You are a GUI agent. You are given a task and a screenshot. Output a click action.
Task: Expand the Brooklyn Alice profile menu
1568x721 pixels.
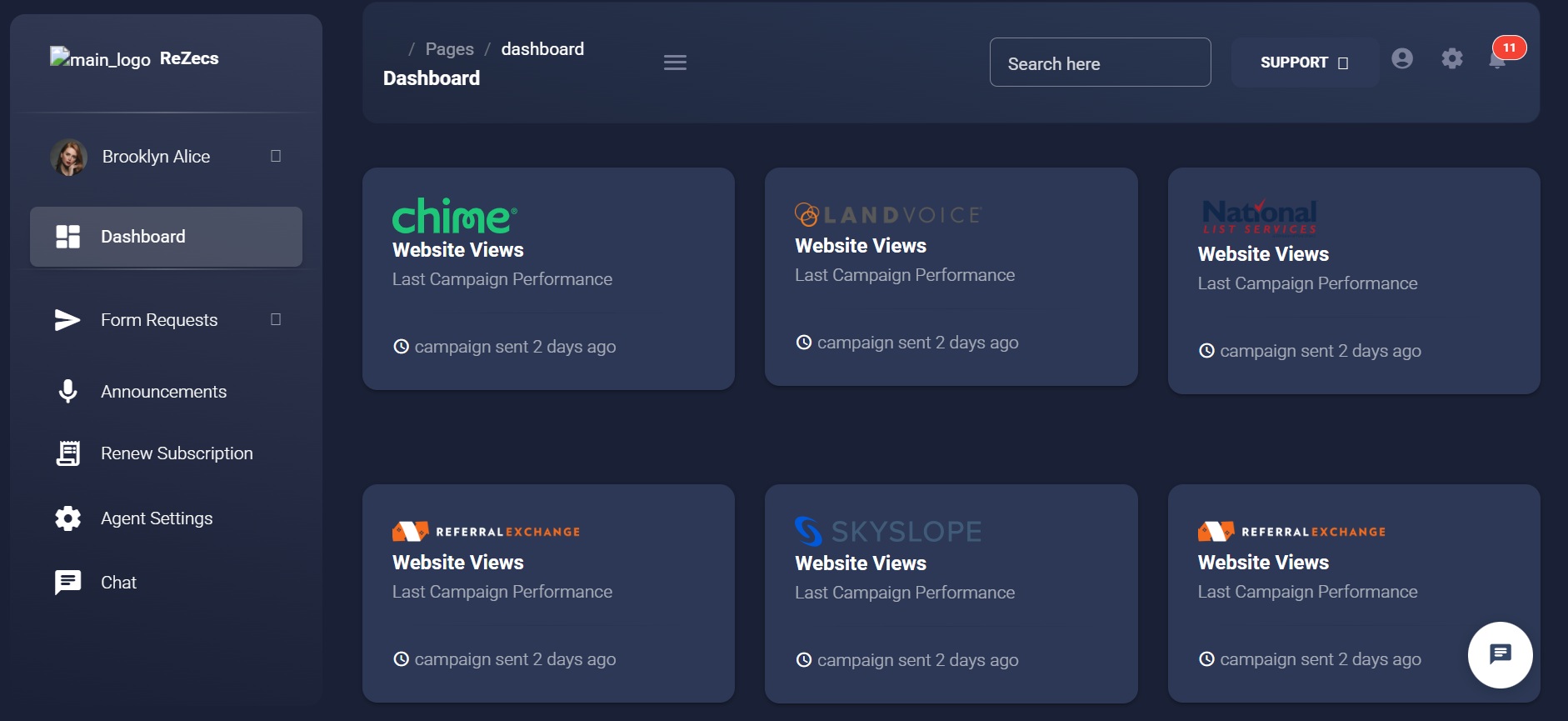[276, 156]
